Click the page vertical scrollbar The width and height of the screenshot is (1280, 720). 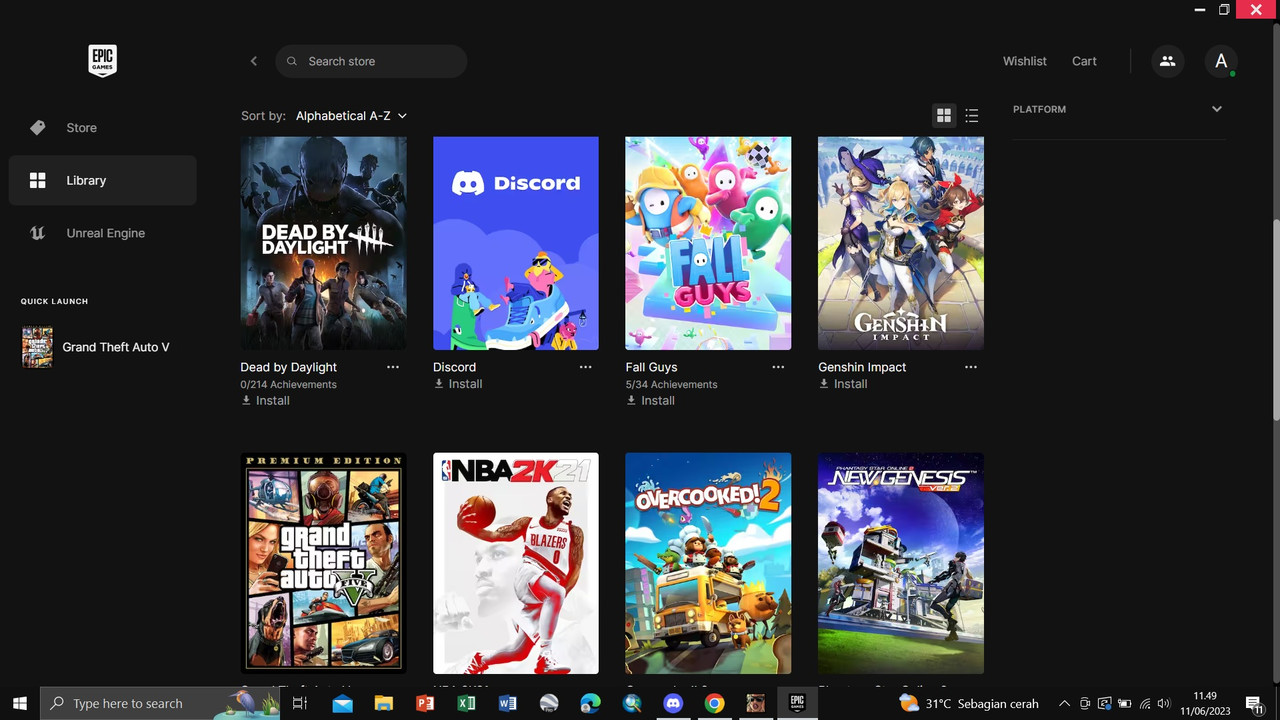pyautogui.click(x=1275, y=322)
